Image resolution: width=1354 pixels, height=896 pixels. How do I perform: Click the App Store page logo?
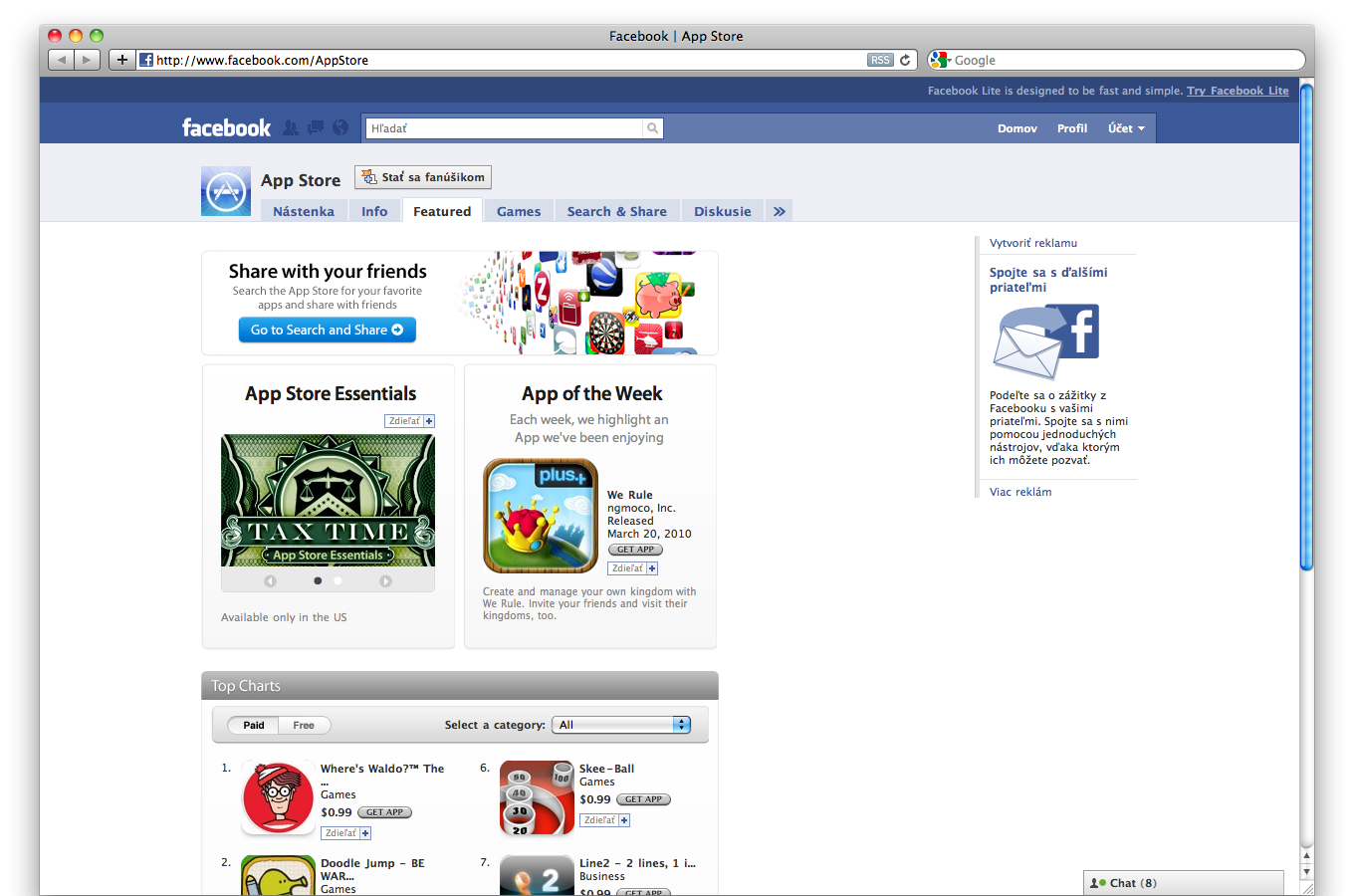(x=226, y=191)
